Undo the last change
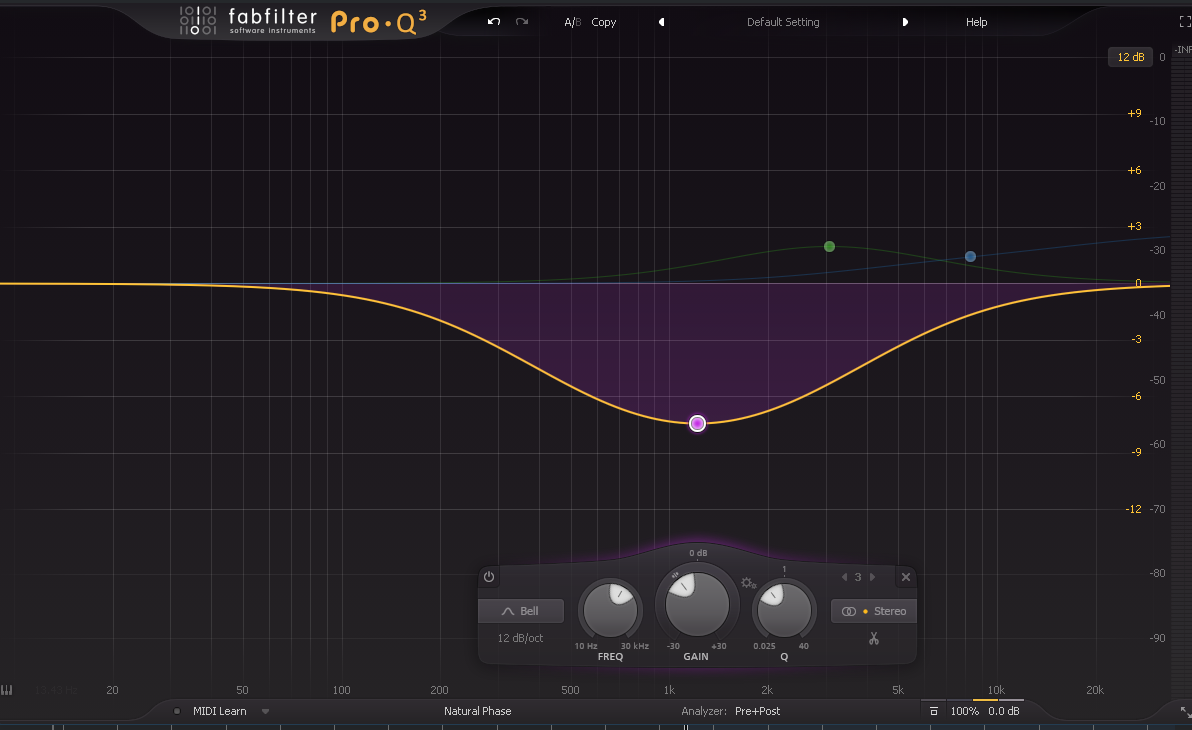The width and height of the screenshot is (1192, 730). 494,22
